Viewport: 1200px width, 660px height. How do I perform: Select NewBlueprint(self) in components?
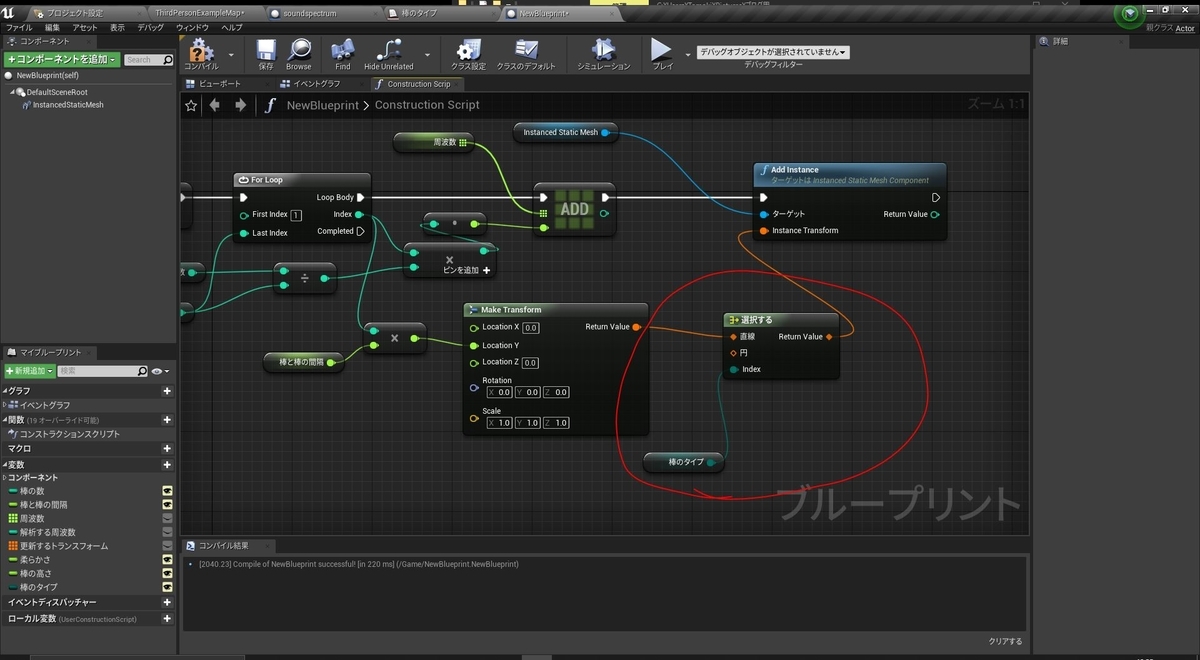coord(47,75)
